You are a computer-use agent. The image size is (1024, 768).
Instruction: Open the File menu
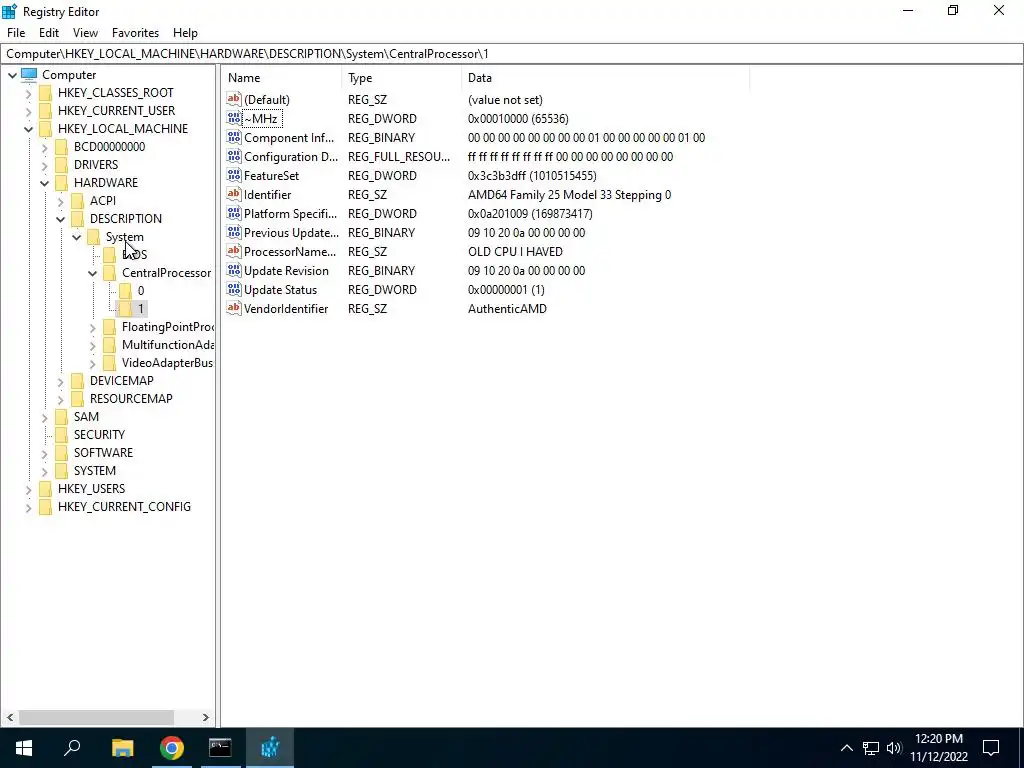[16, 33]
